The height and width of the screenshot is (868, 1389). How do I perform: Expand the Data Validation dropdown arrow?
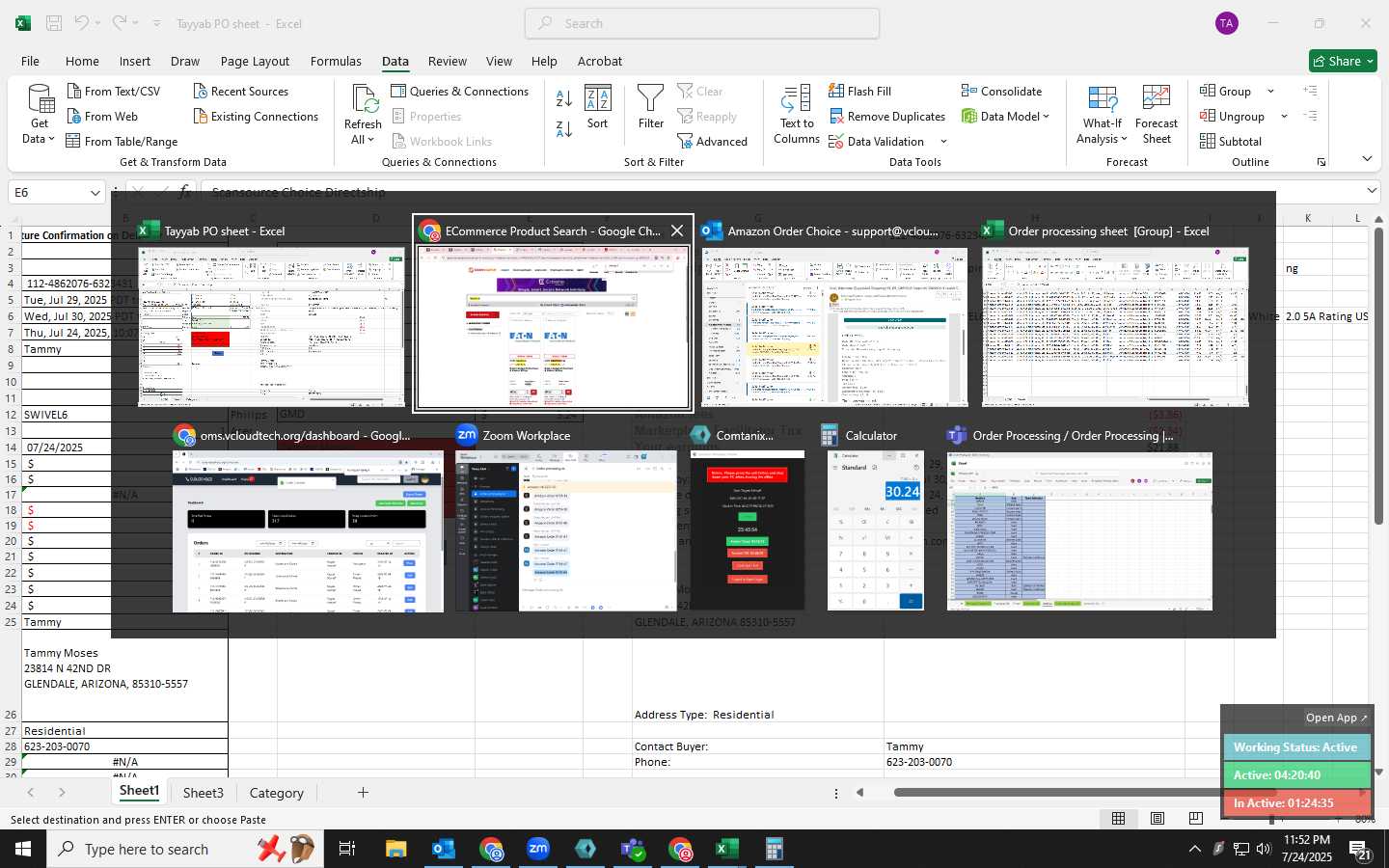pyautogui.click(x=943, y=142)
